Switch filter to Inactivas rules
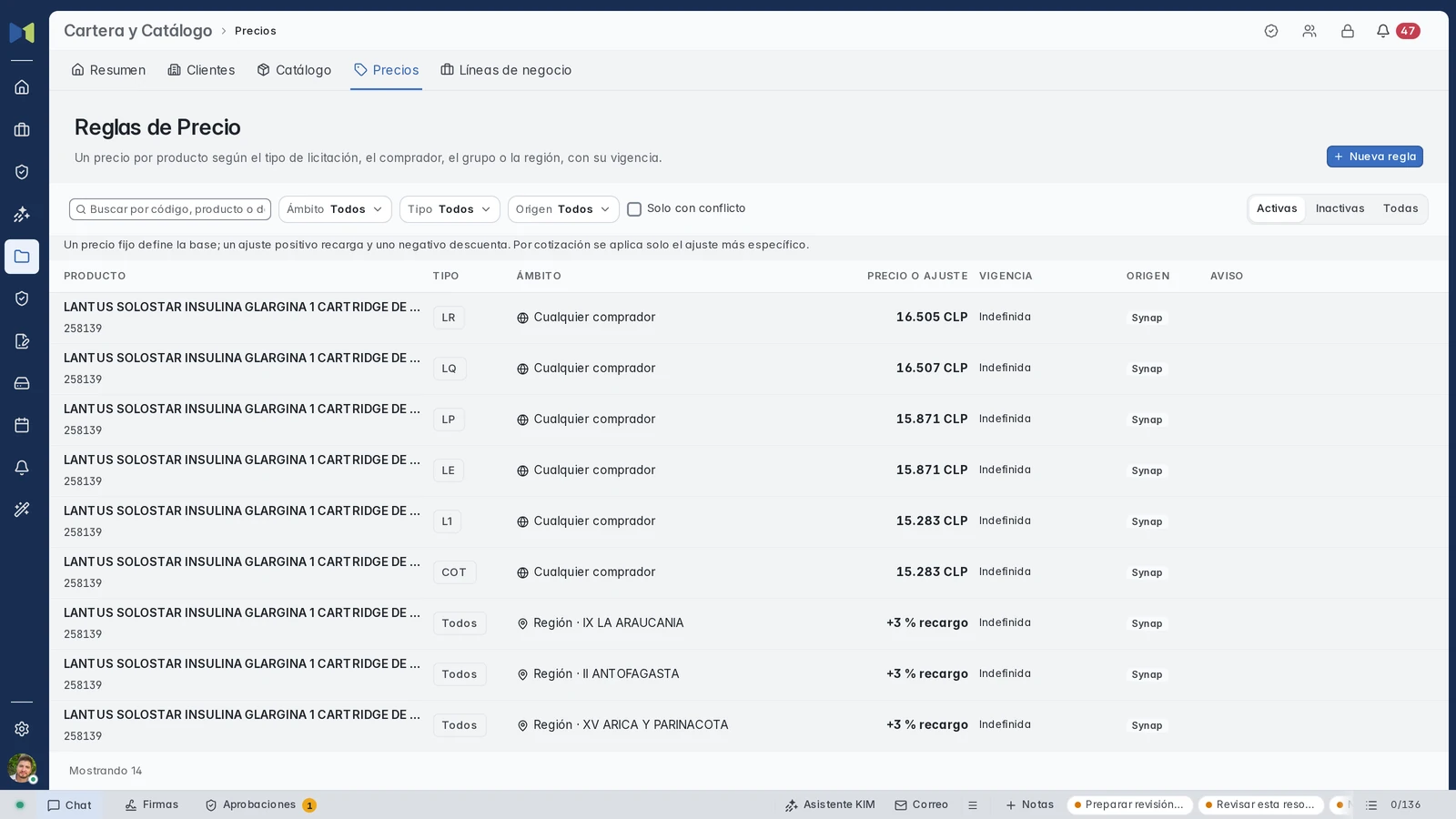This screenshot has width=1456, height=819. [x=1340, y=208]
